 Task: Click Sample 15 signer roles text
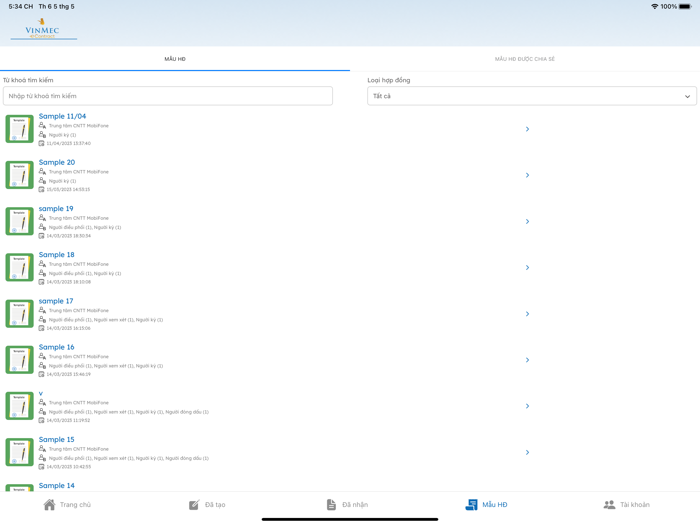coord(129,458)
